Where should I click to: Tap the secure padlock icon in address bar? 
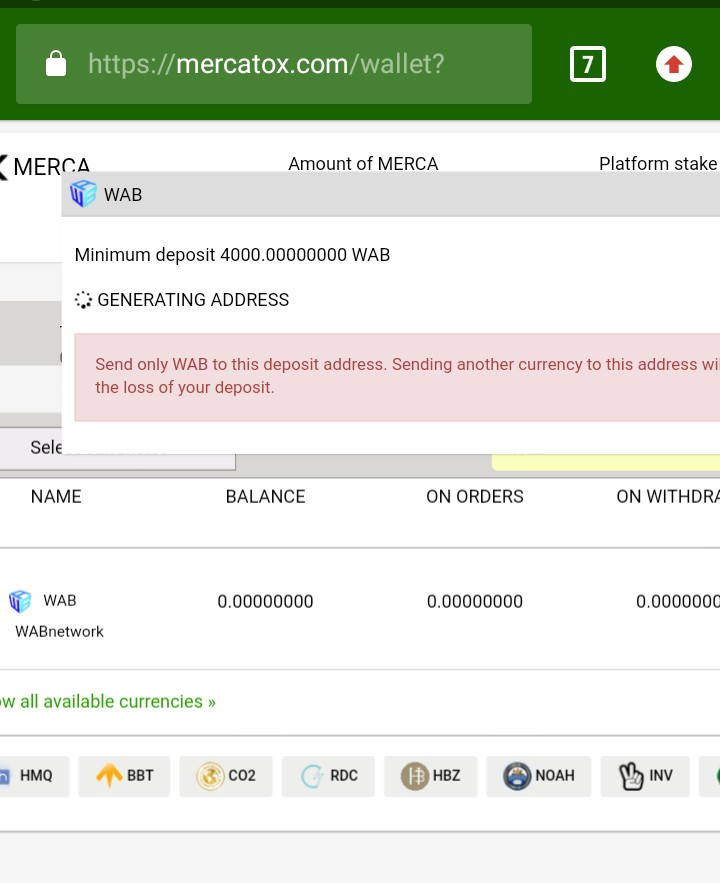point(56,64)
